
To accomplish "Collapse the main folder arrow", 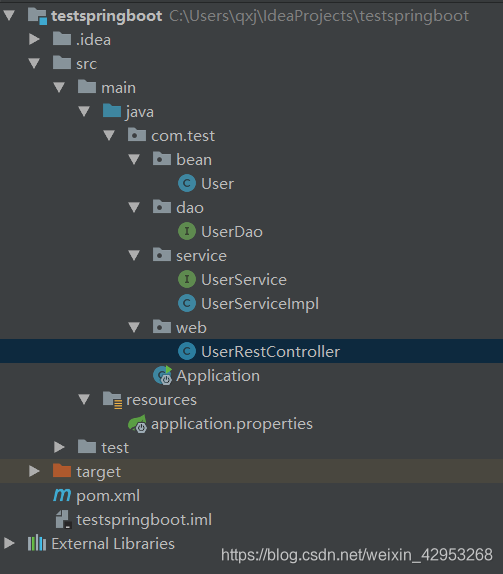I will (x=59, y=87).
